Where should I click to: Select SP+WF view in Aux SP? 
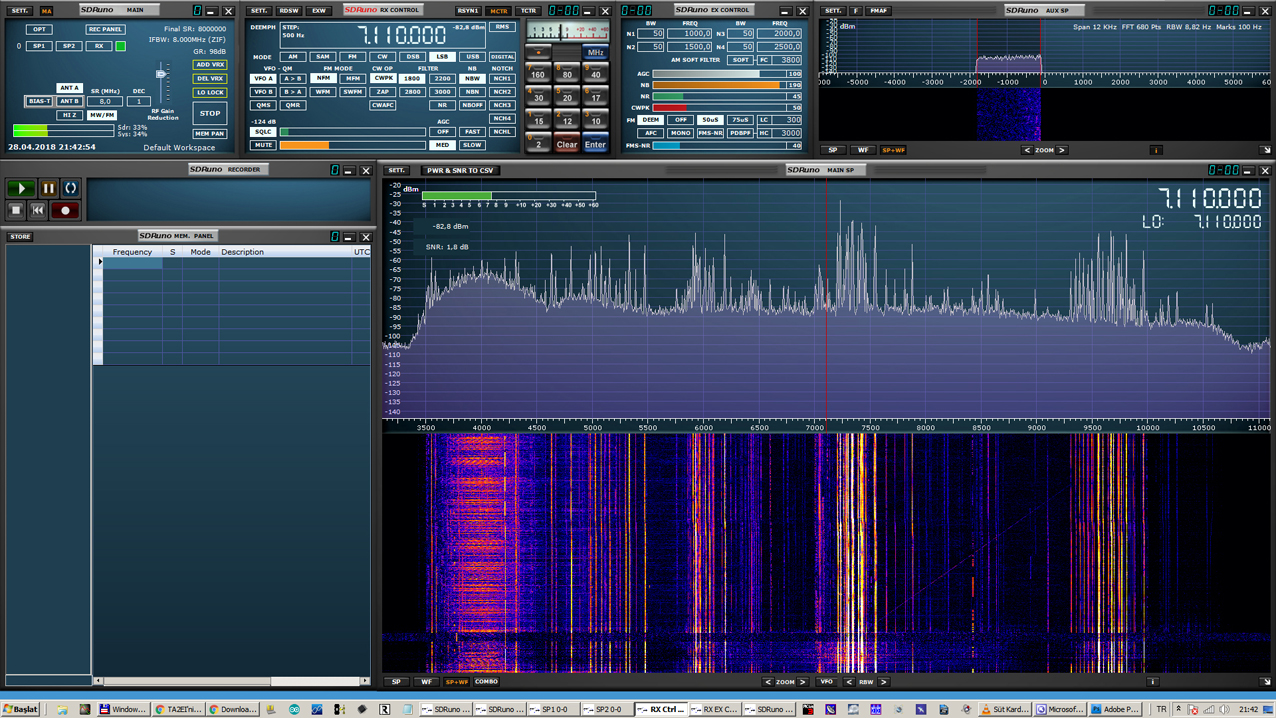[x=893, y=150]
